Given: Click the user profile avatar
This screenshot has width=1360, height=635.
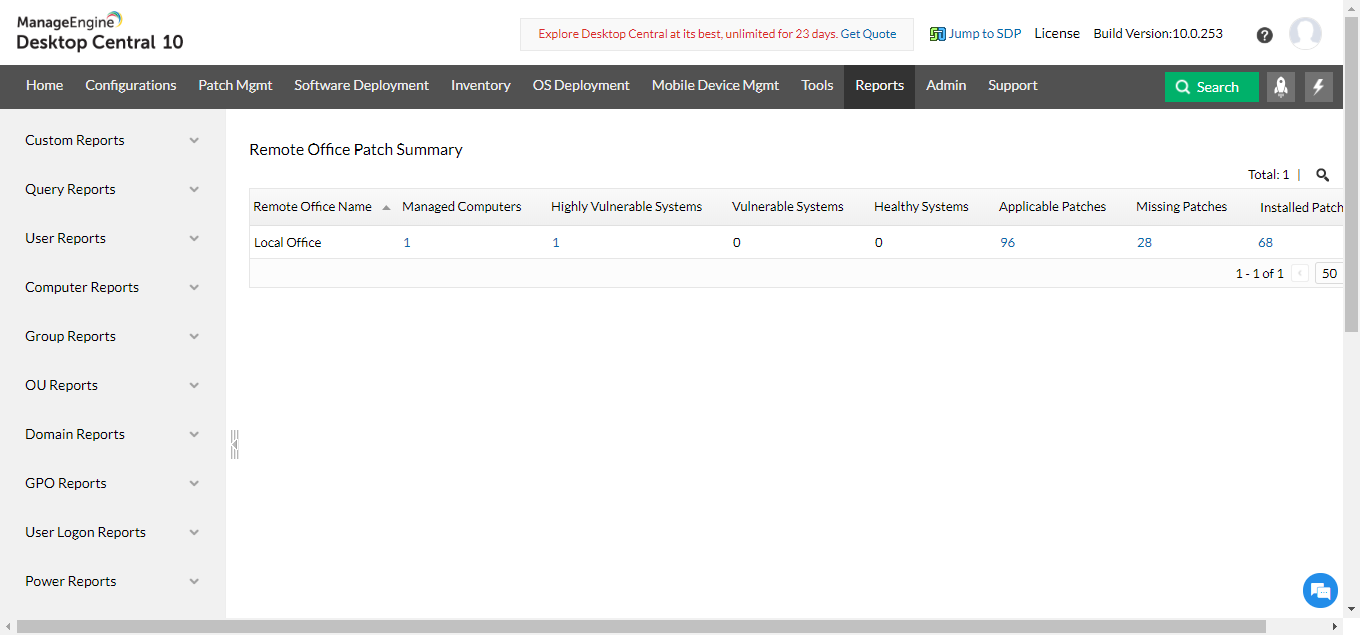Looking at the screenshot, I should [x=1305, y=34].
